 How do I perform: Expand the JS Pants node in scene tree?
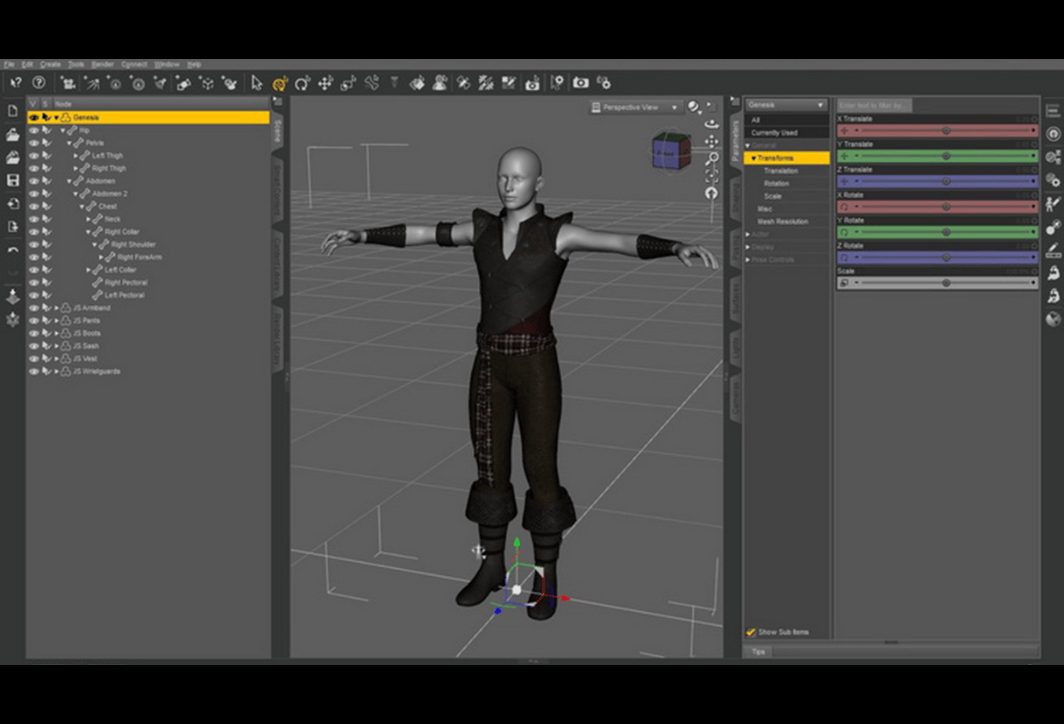(x=56, y=321)
